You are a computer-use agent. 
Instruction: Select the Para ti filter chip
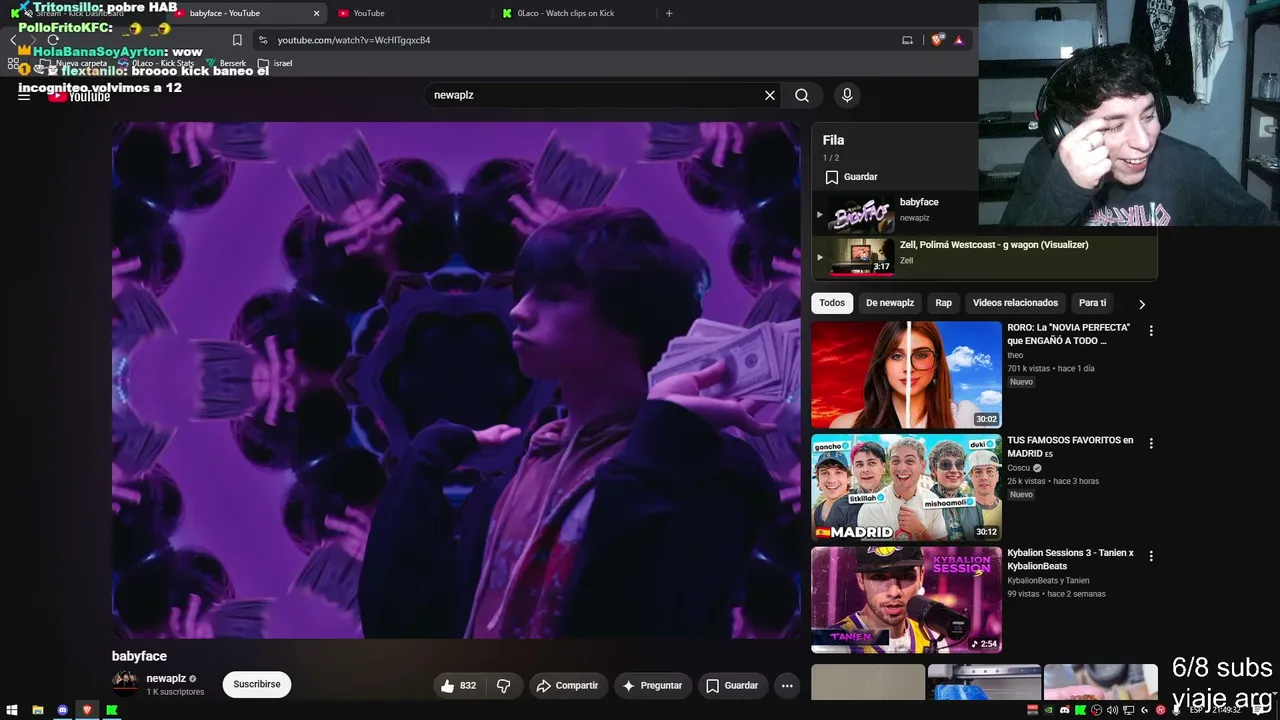pyautogui.click(x=1093, y=303)
